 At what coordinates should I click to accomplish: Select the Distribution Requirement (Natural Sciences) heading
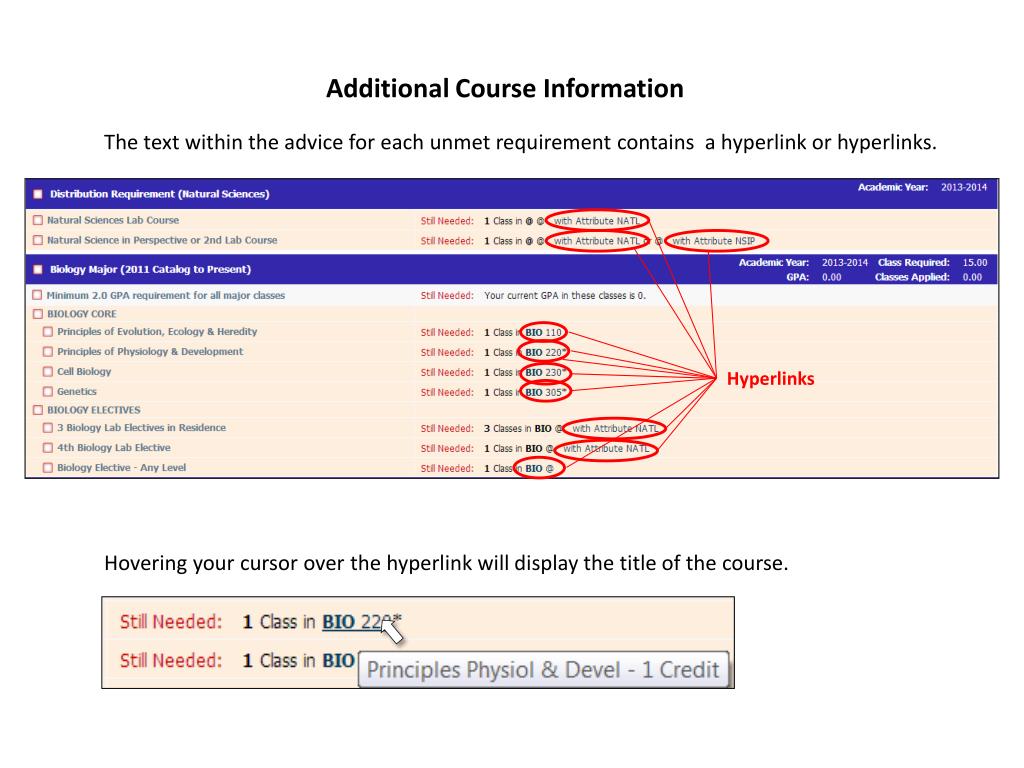[159, 194]
